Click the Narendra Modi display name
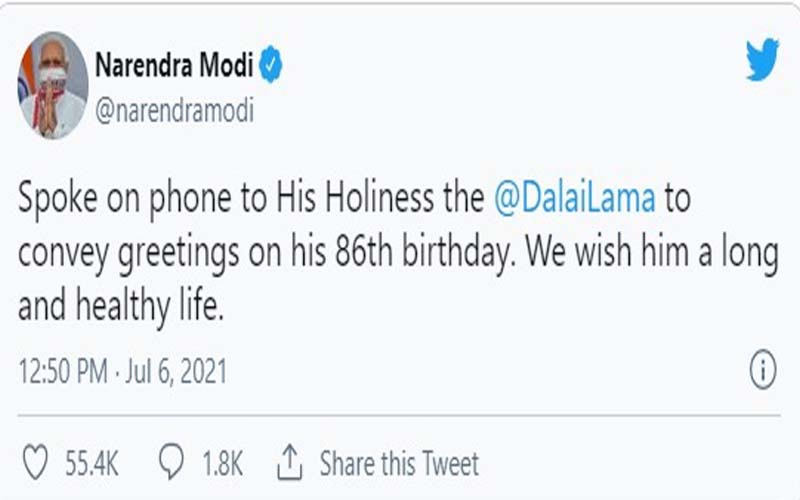 (x=174, y=65)
